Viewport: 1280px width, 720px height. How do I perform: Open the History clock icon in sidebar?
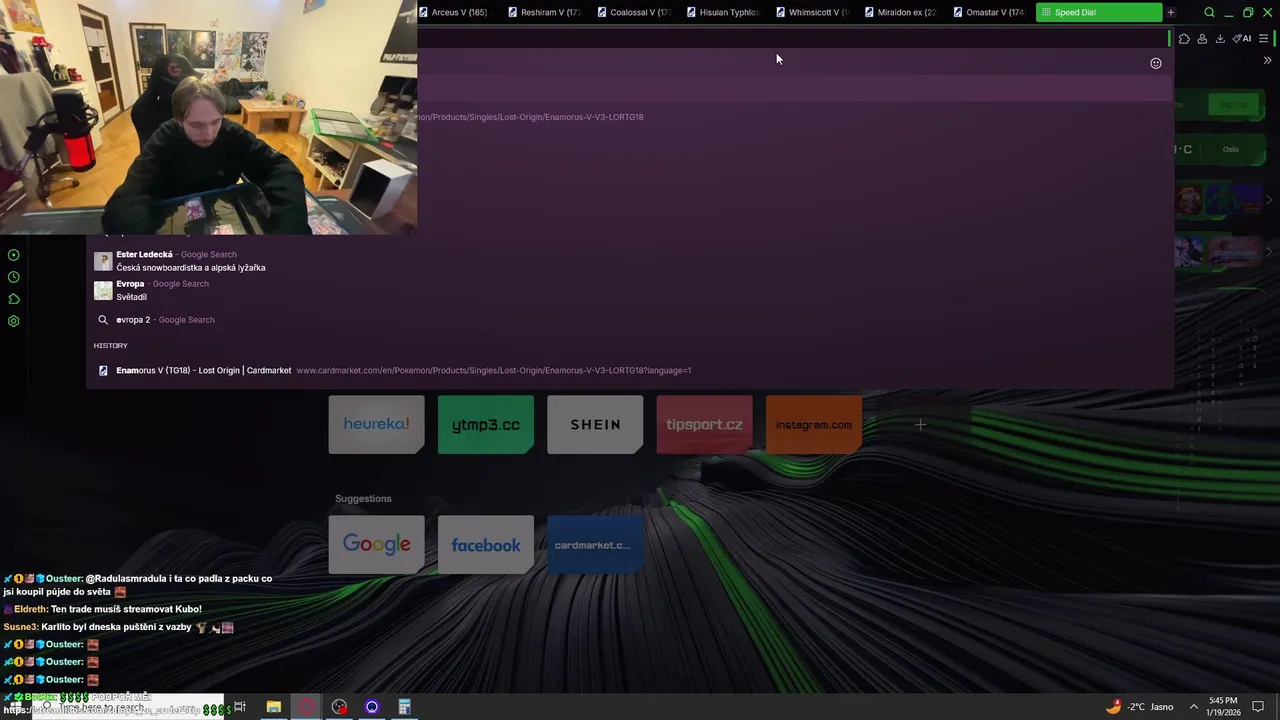tap(14, 277)
